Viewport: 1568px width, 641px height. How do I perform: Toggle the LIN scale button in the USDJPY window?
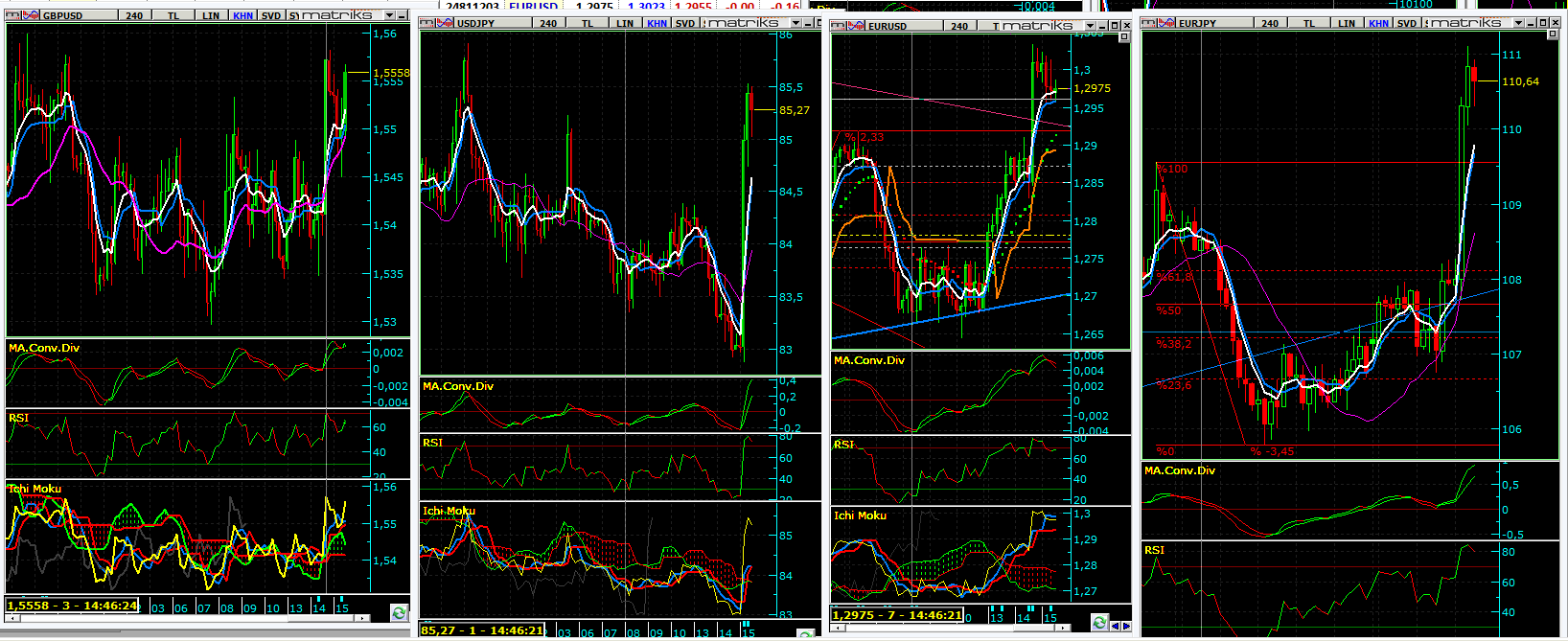click(625, 23)
